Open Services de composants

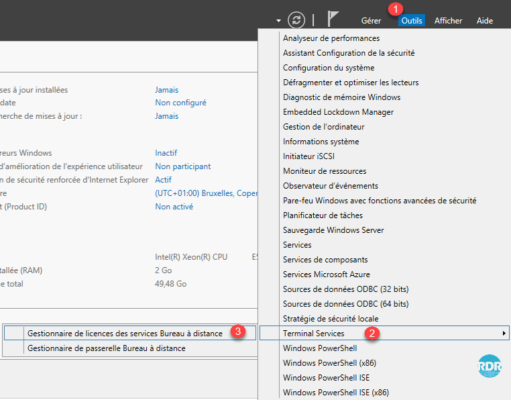point(325,260)
